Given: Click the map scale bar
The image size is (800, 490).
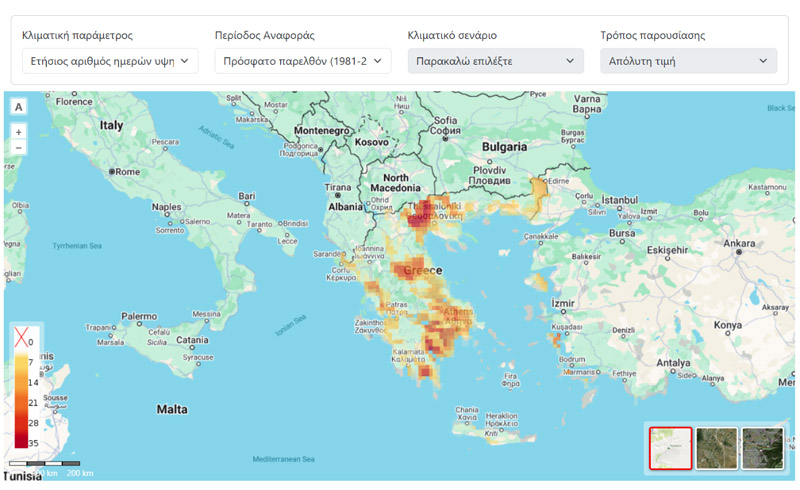Looking at the screenshot, I should point(44,464).
